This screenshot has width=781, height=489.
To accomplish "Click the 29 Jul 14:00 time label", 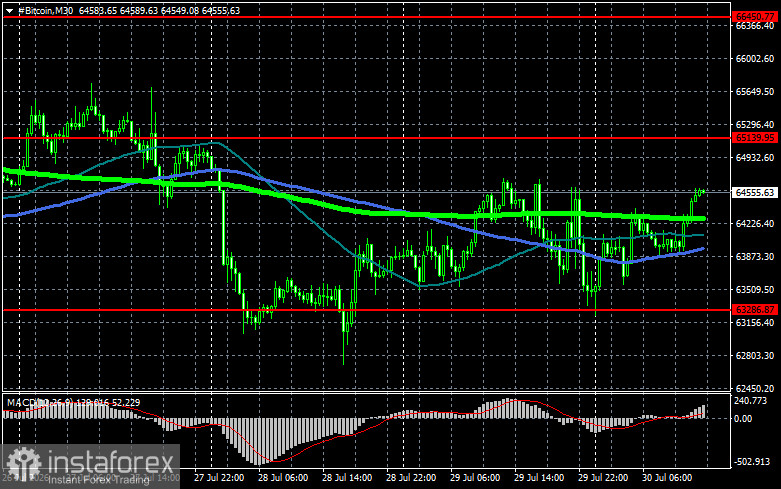I will (x=539, y=478).
